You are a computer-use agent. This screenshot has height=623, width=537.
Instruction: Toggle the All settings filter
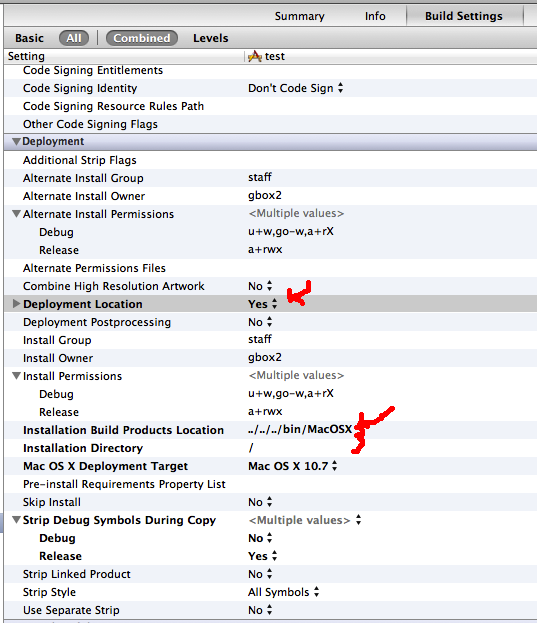pyautogui.click(x=74, y=38)
